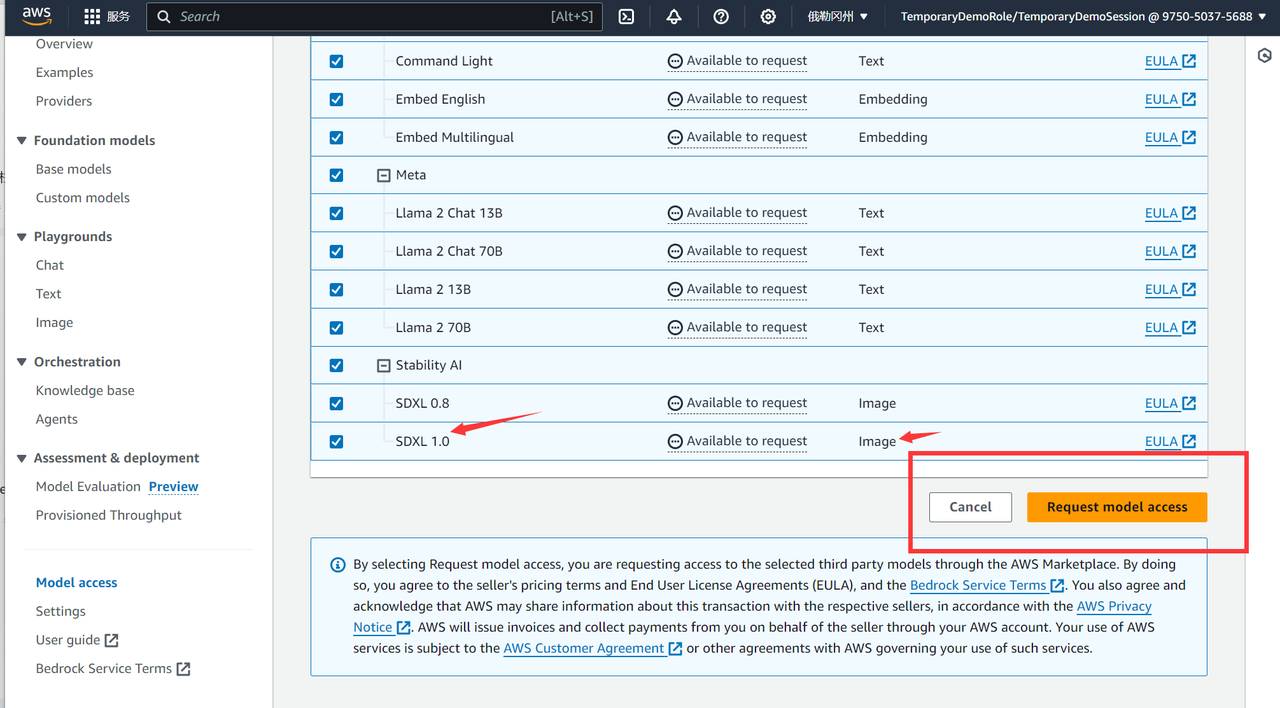The height and width of the screenshot is (708, 1280).
Task: Open the Image playground
Action: click(x=54, y=323)
